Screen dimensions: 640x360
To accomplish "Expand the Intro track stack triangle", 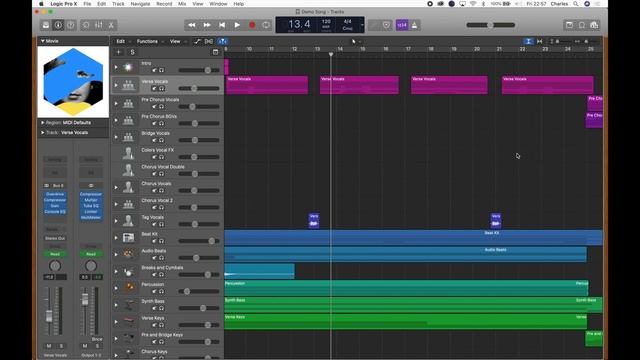I will [x=116, y=67].
